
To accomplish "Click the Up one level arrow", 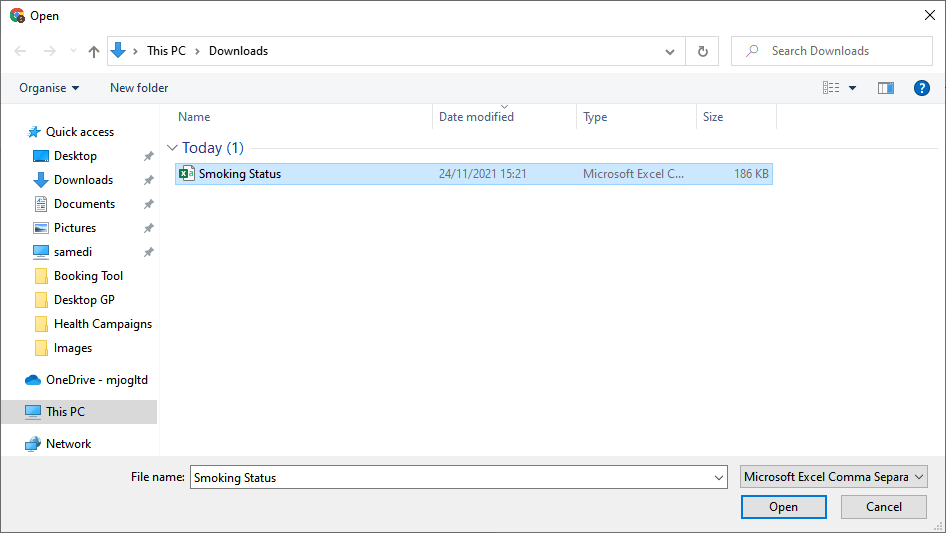I will (94, 51).
